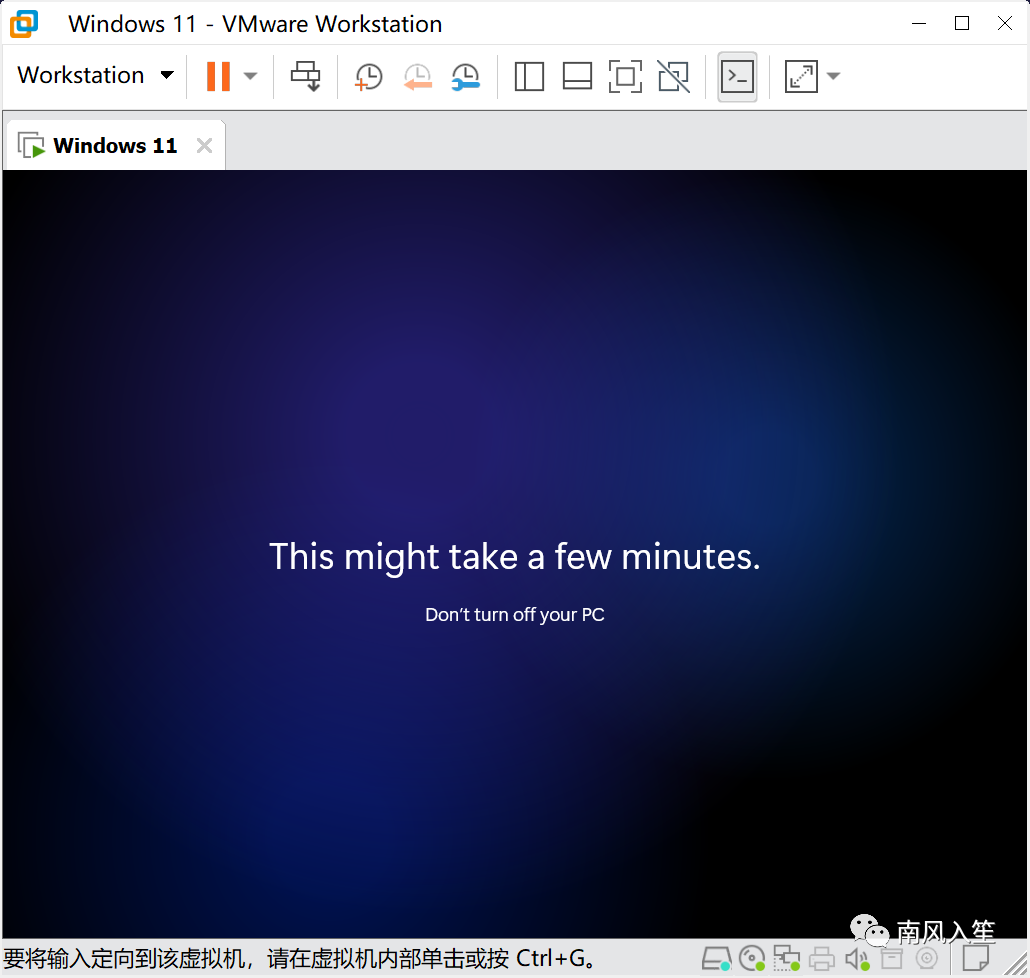Open stretch mode dropdown arrow
Image resolution: width=1030 pixels, height=978 pixels.
[x=833, y=76]
